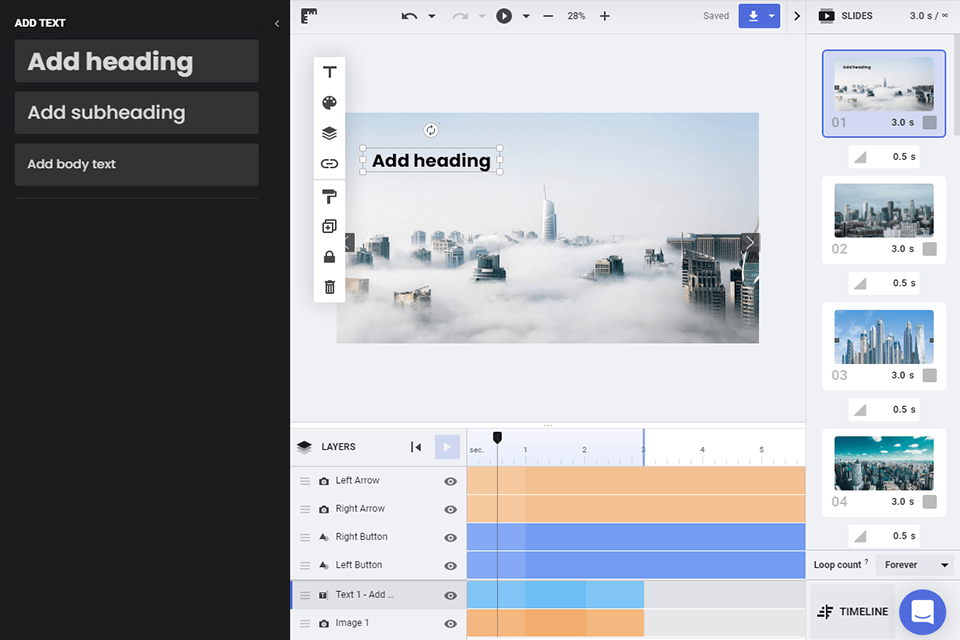This screenshot has width=960, height=640.
Task: Collapse the slides panel with chevron
Action: [797, 16]
